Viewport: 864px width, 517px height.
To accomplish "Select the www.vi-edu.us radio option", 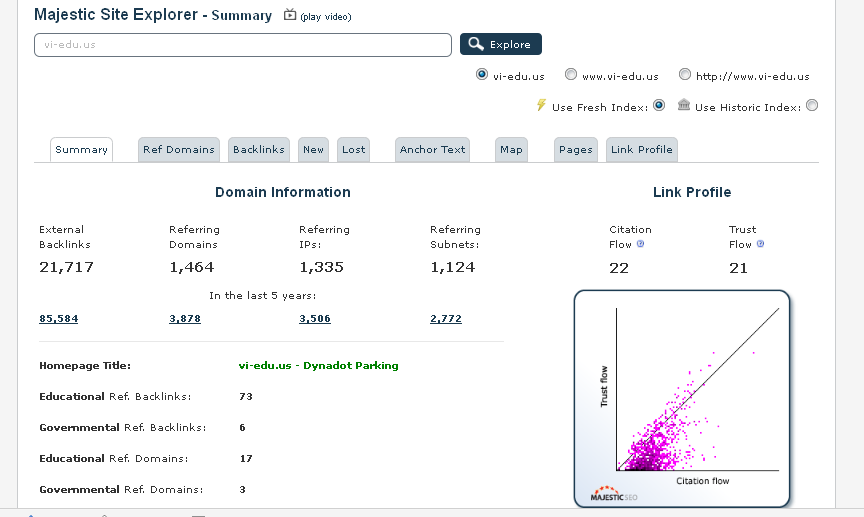I will click(571, 74).
